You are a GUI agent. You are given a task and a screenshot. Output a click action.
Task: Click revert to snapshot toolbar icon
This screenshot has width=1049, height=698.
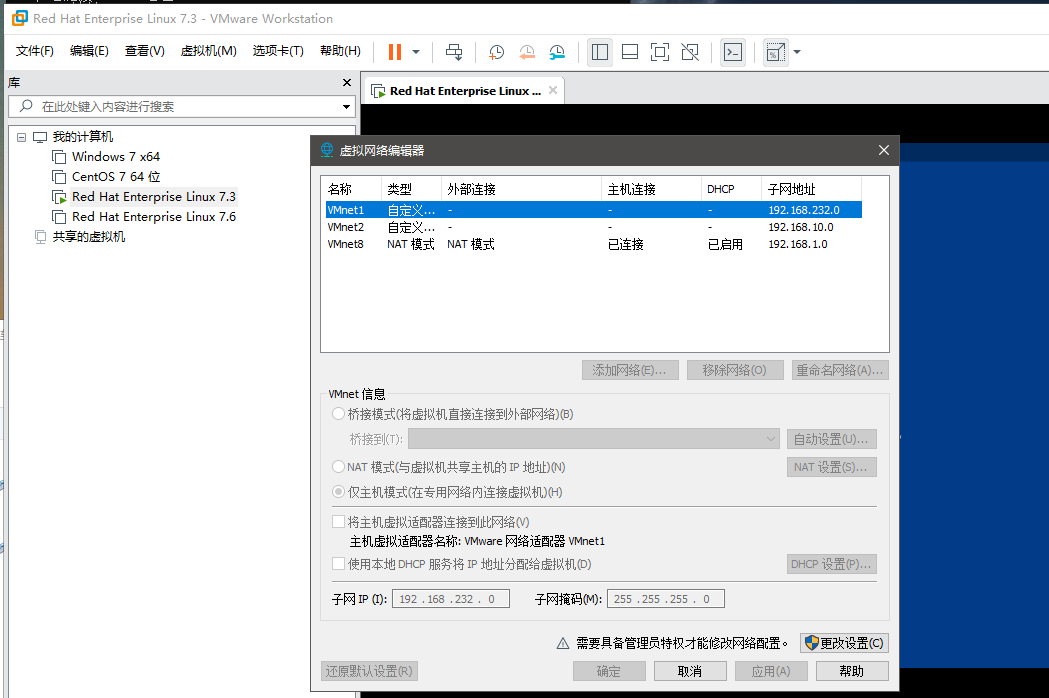[x=527, y=52]
